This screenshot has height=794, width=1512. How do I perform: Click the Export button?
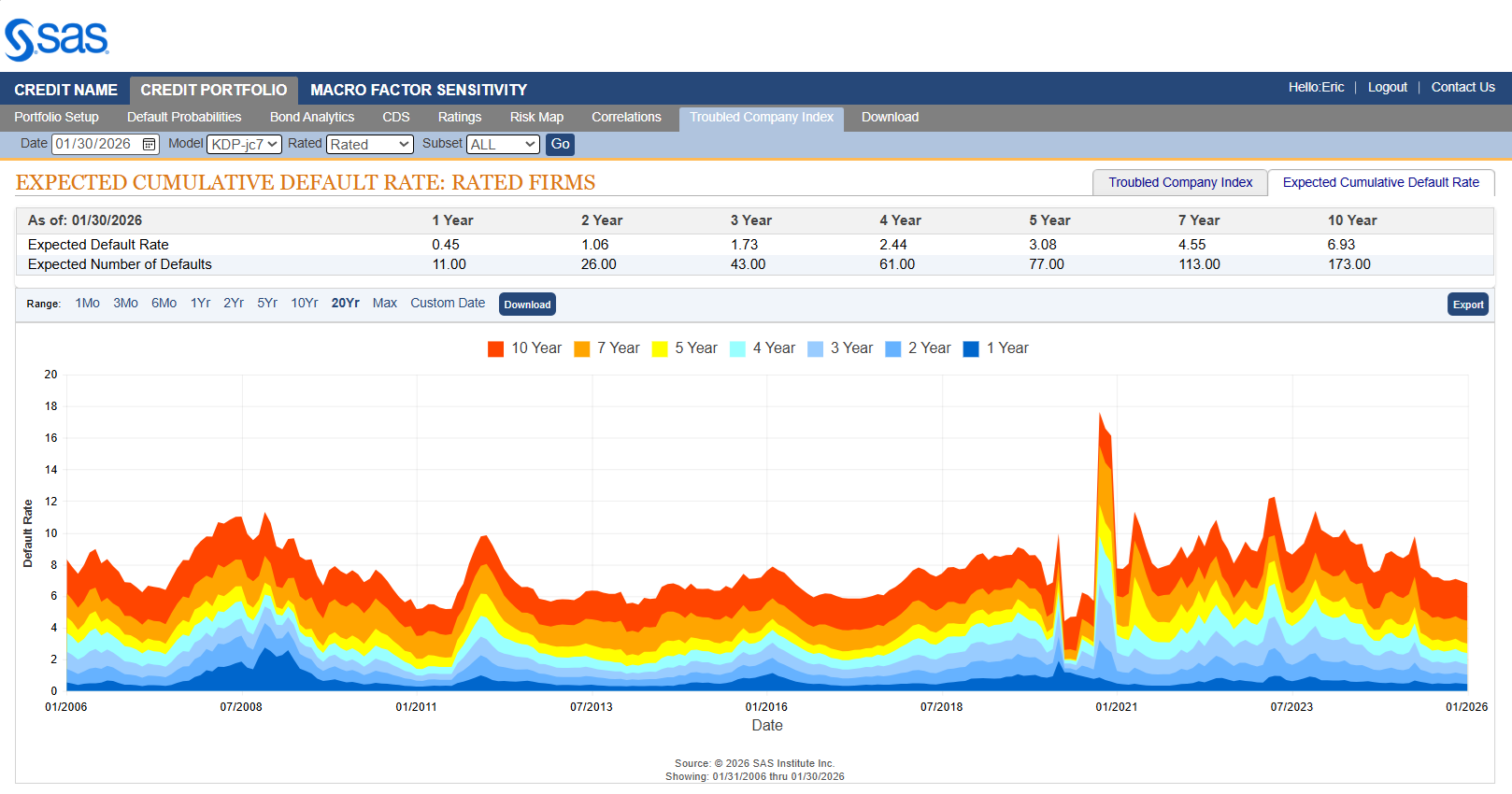[x=1467, y=305]
